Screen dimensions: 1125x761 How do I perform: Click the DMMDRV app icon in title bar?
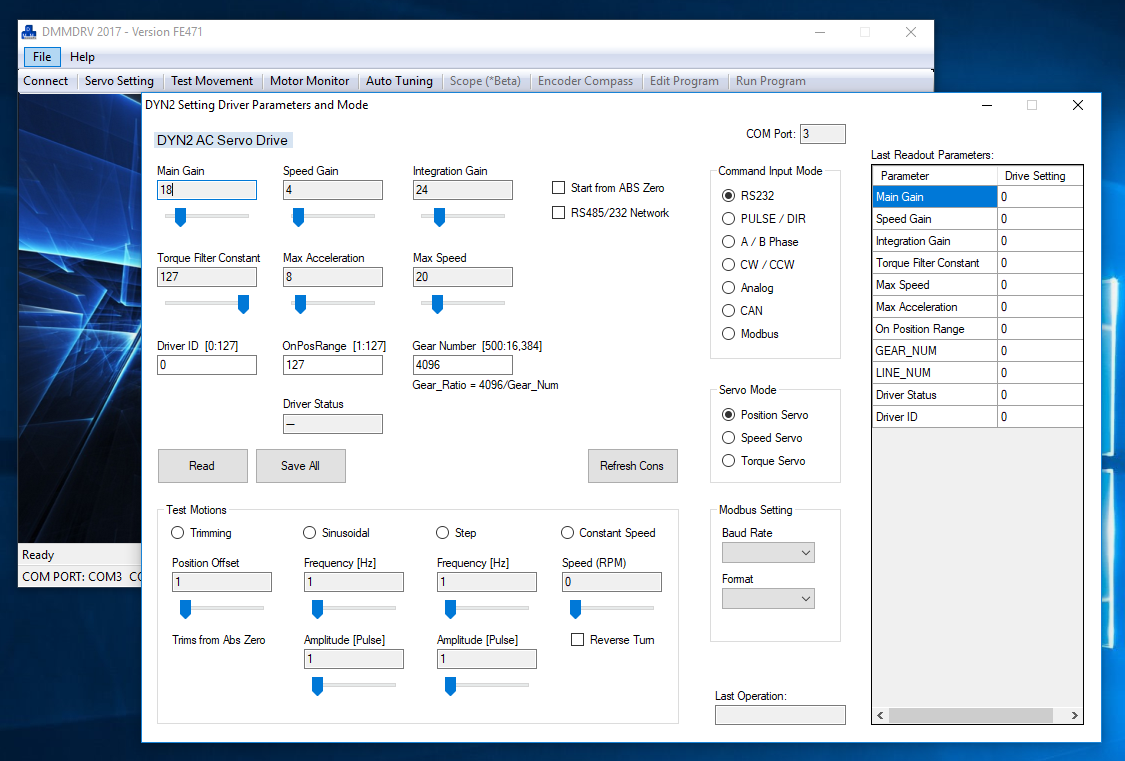click(x=29, y=32)
